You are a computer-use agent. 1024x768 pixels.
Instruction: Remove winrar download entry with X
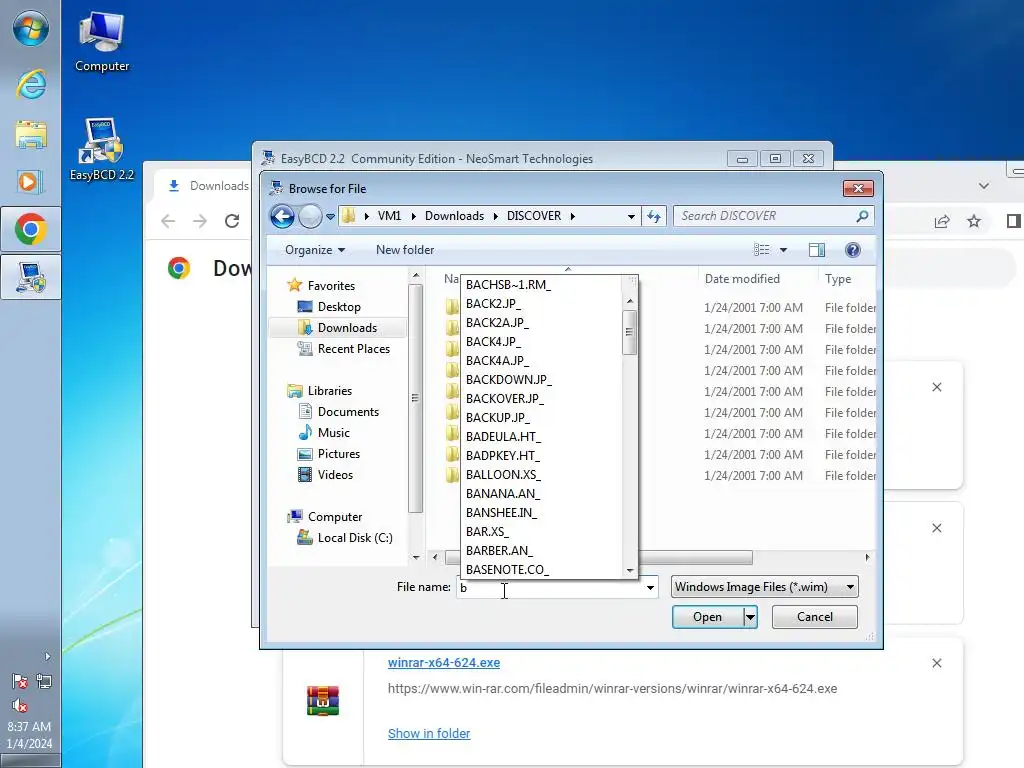click(x=936, y=664)
